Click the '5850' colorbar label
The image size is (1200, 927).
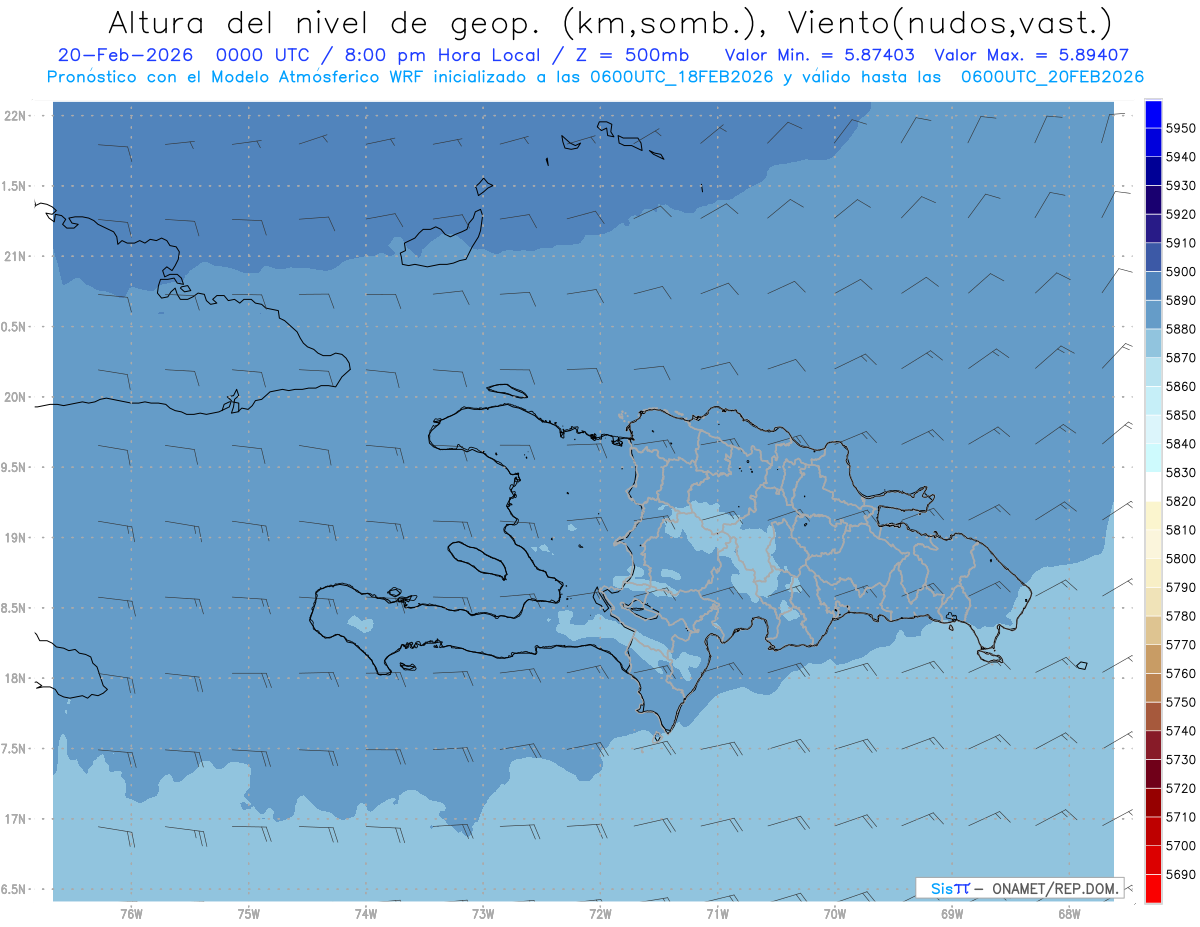(x=1181, y=415)
